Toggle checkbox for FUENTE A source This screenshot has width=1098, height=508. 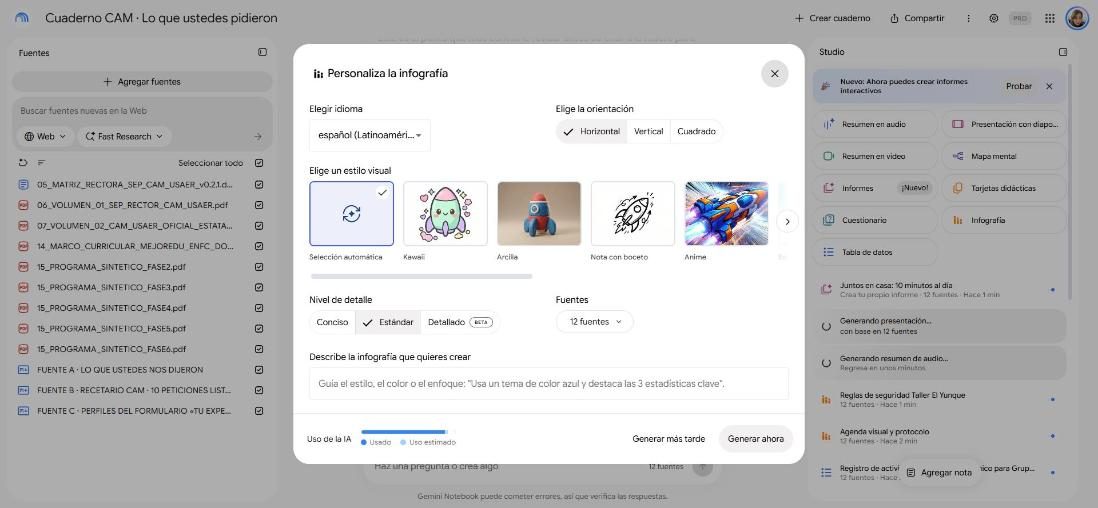pyautogui.click(x=259, y=369)
